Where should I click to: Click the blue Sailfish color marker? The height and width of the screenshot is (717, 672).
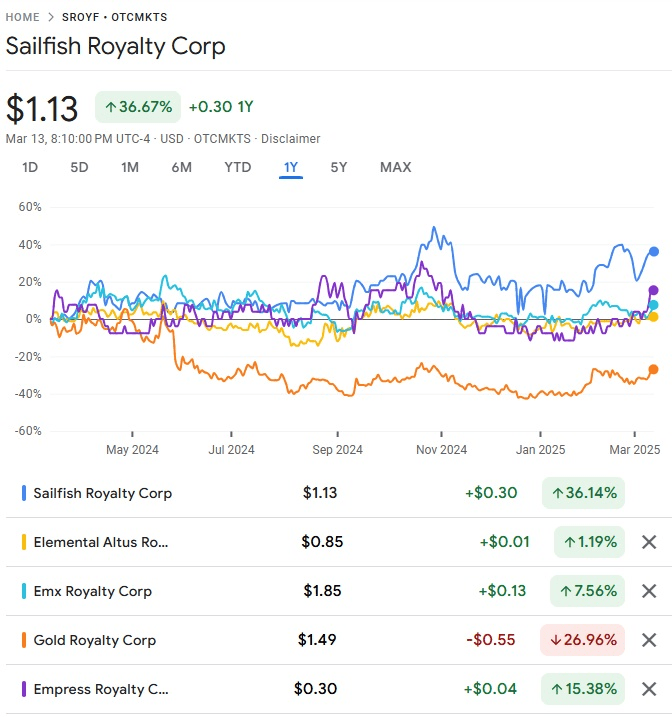[24, 493]
